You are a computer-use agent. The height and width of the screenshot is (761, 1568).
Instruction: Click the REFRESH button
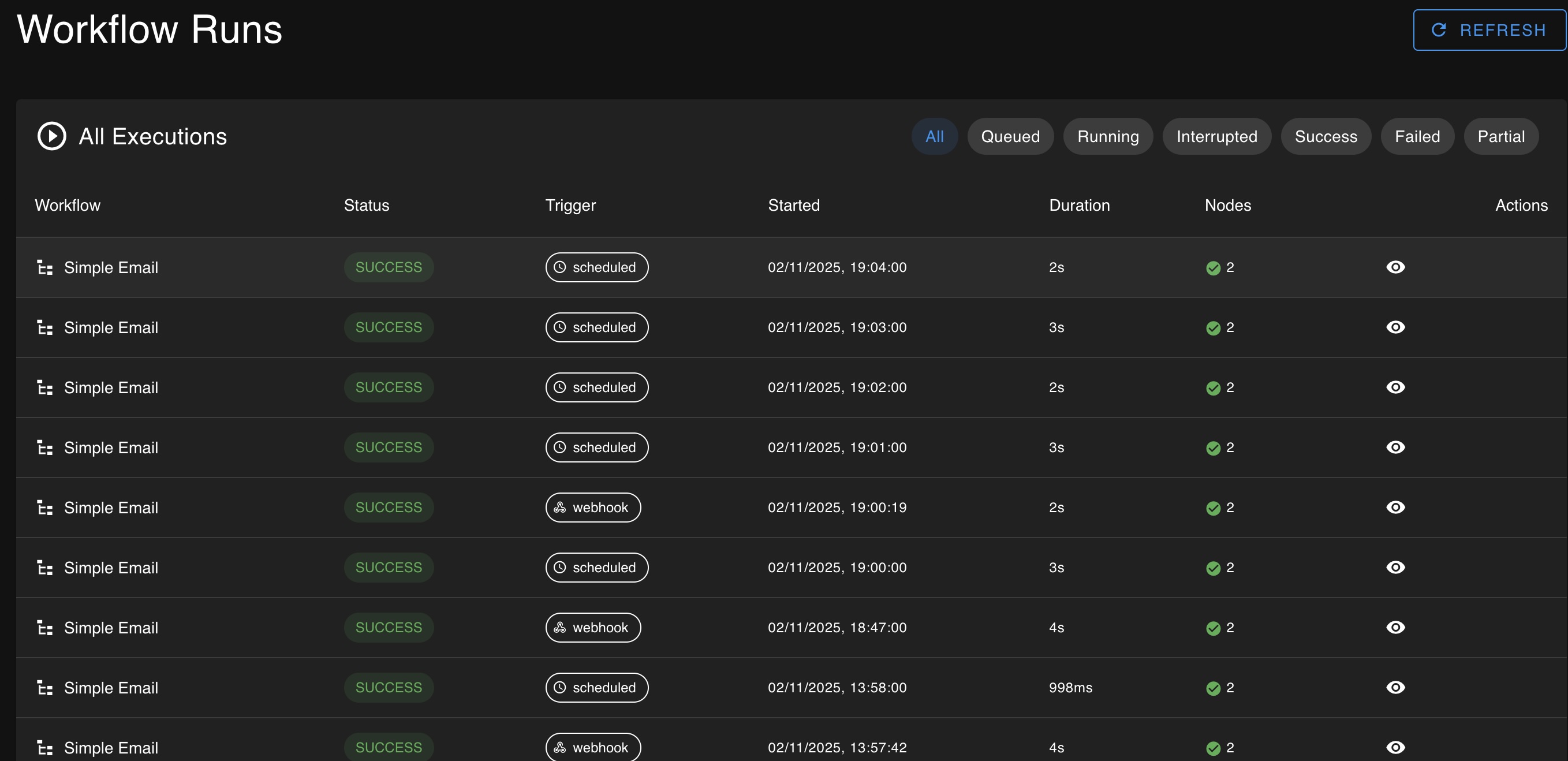point(1489,29)
